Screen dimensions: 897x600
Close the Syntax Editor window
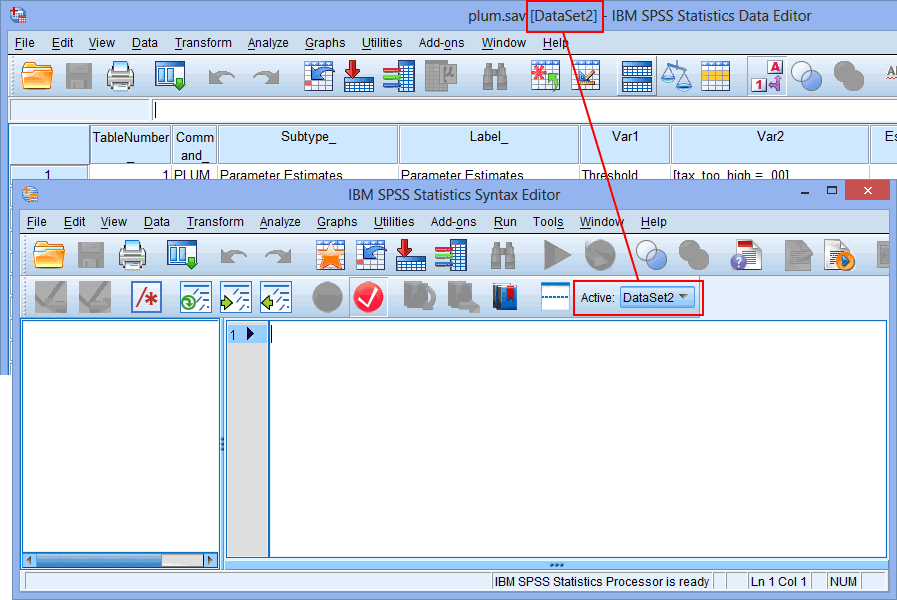867,190
